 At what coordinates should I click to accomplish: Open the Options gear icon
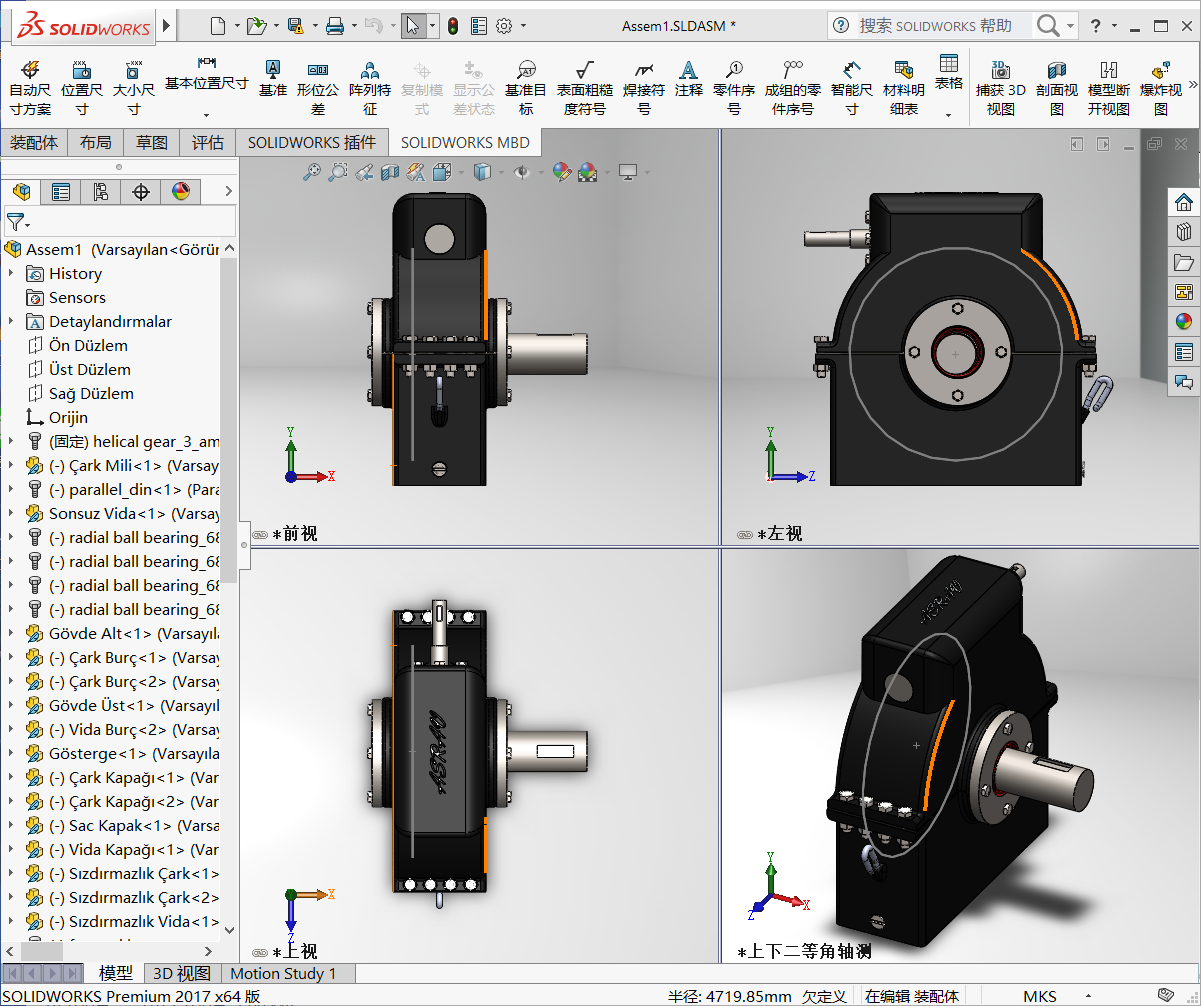[x=504, y=25]
